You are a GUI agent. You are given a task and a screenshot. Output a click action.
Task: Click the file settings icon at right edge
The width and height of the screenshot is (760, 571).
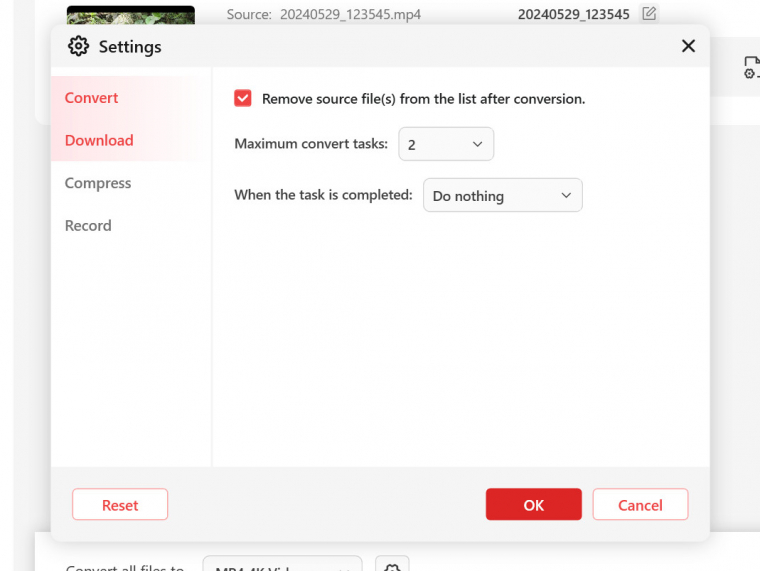[x=751, y=68]
